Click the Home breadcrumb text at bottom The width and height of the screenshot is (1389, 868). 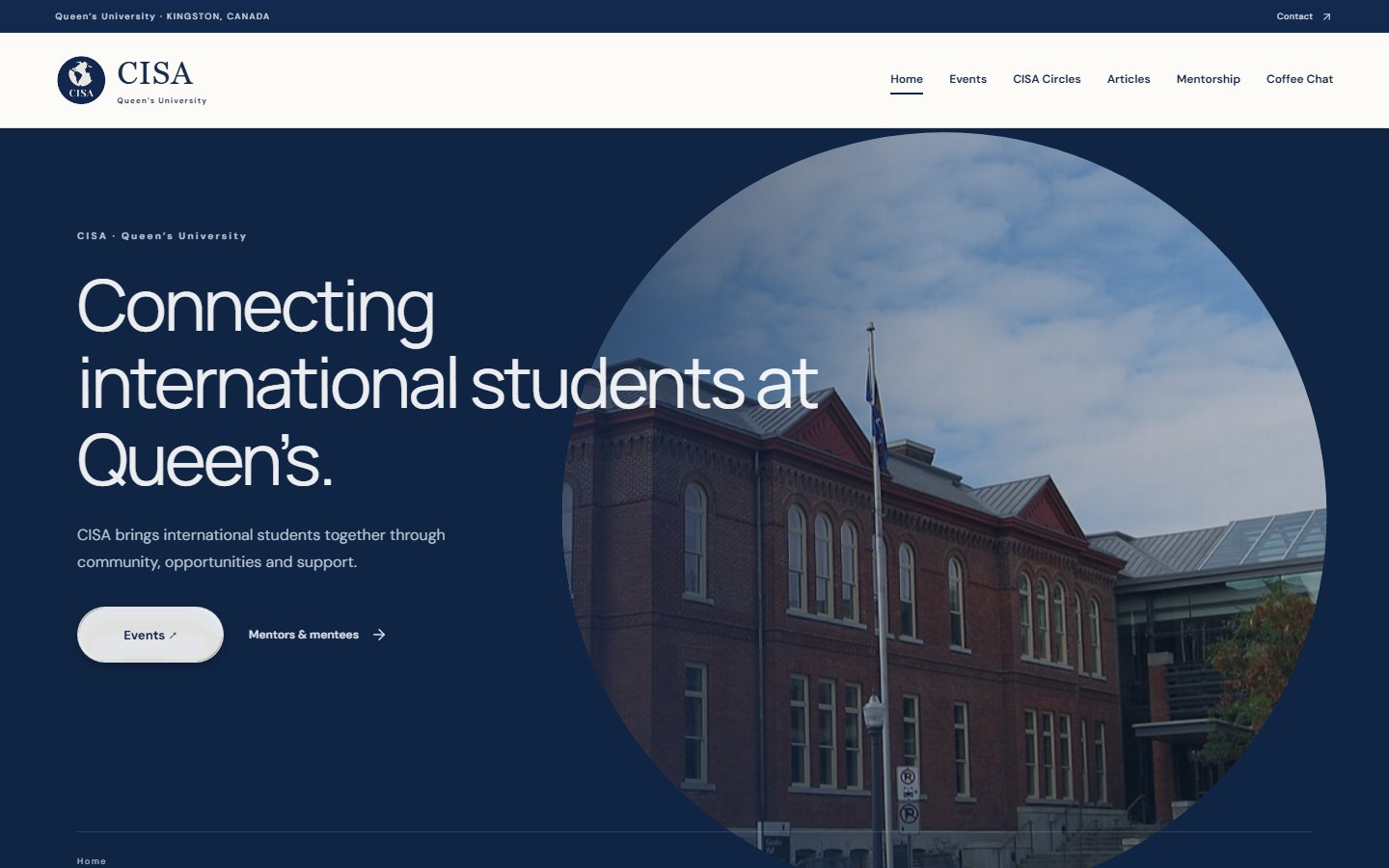[92, 861]
